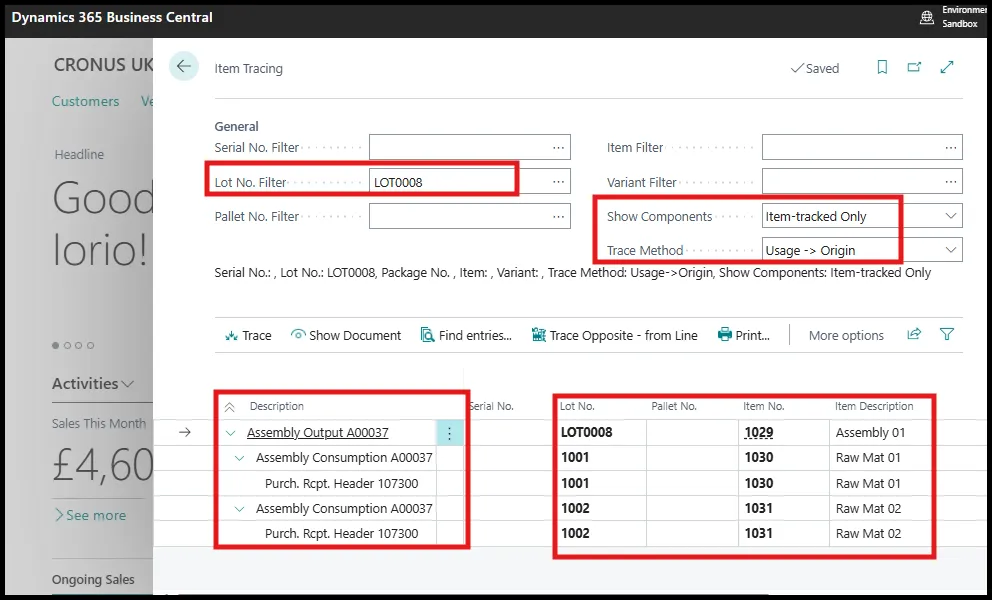
Task: Open Serial No. Filter lookup ellipsis
Action: [x=558, y=147]
